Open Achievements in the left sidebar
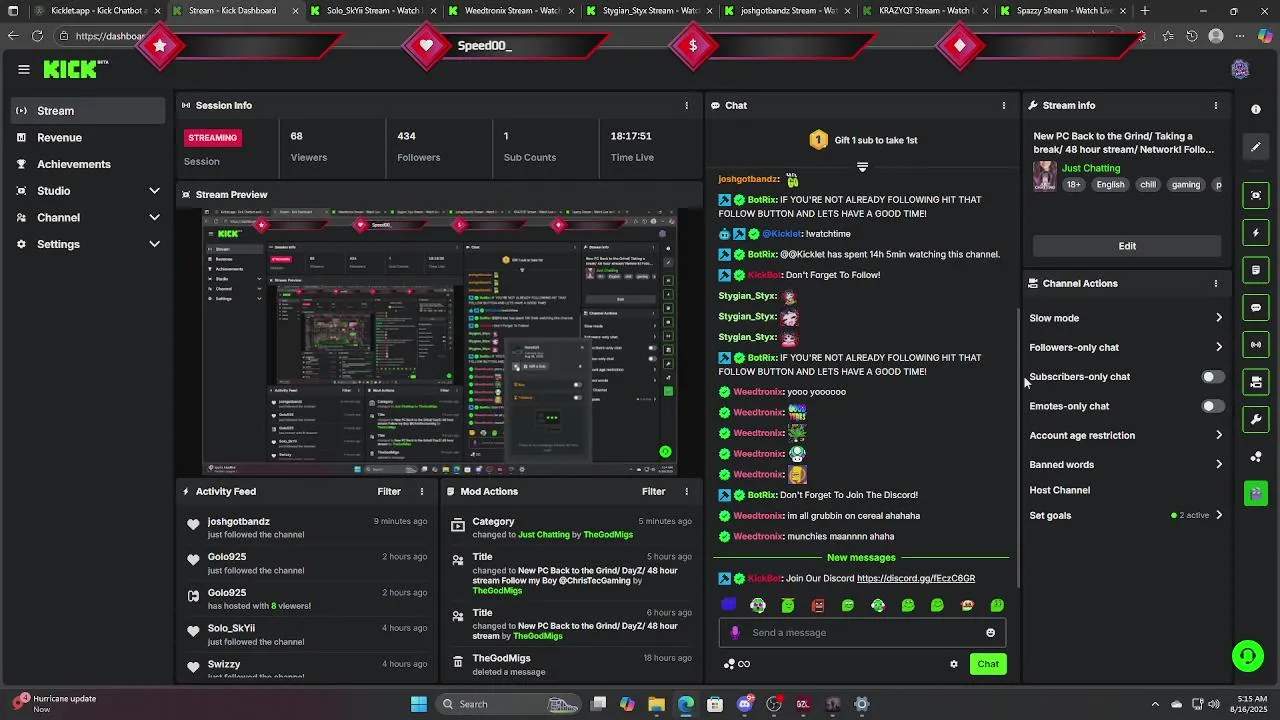This screenshot has height=720, width=1280. click(88, 164)
